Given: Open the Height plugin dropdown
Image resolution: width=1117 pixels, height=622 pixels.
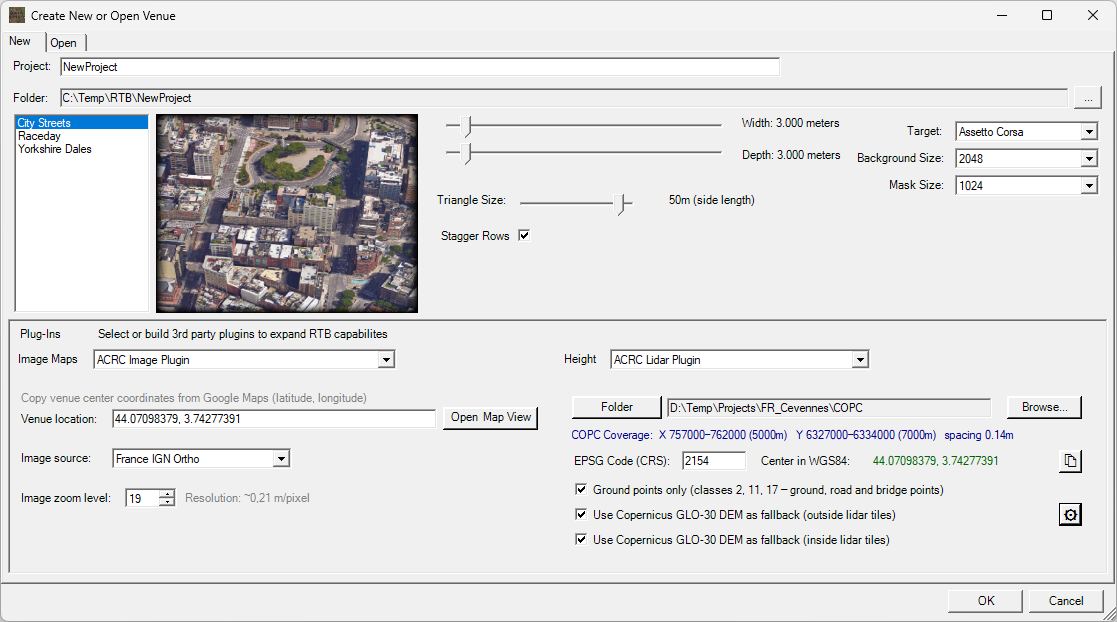Looking at the screenshot, I should [859, 360].
